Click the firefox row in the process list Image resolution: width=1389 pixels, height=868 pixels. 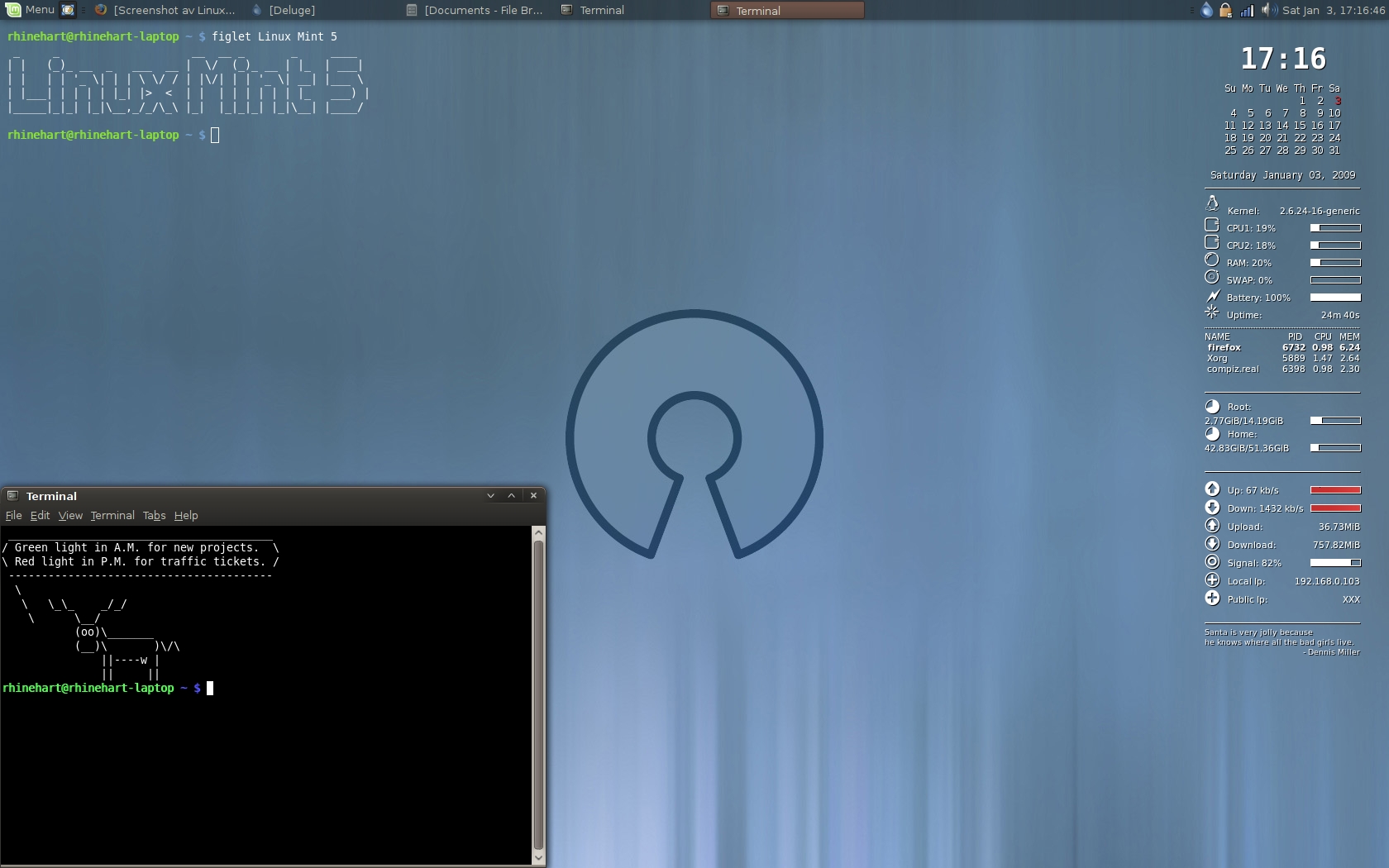1282,347
